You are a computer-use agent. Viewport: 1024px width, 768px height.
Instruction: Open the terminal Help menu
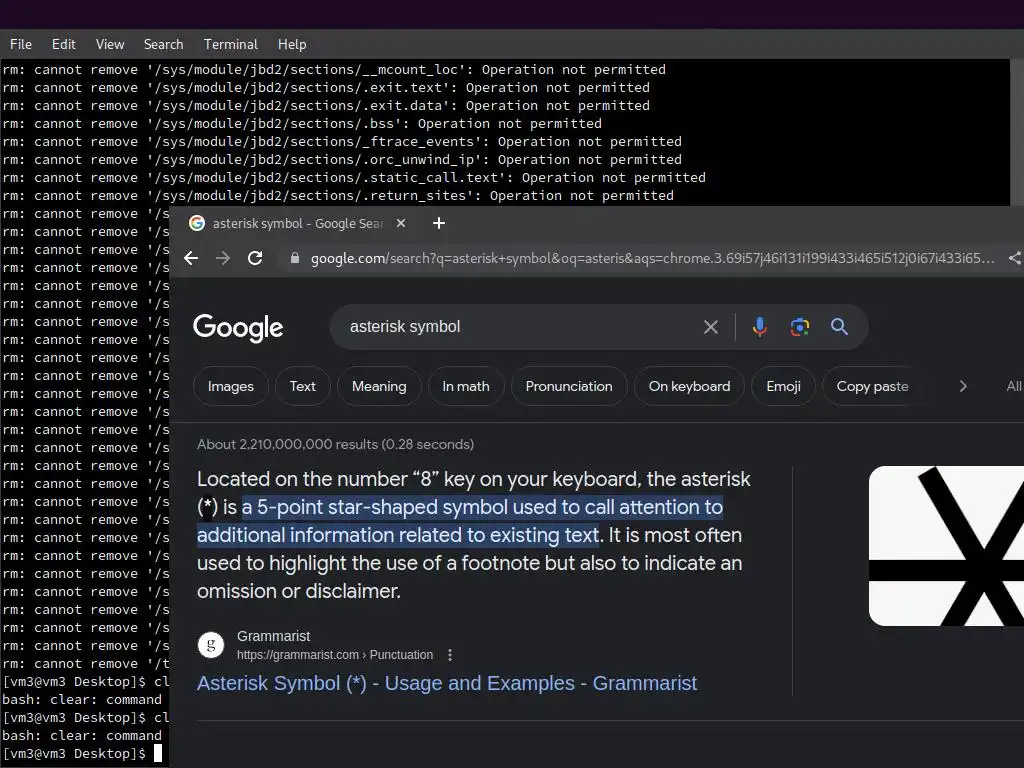coord(292,44)
